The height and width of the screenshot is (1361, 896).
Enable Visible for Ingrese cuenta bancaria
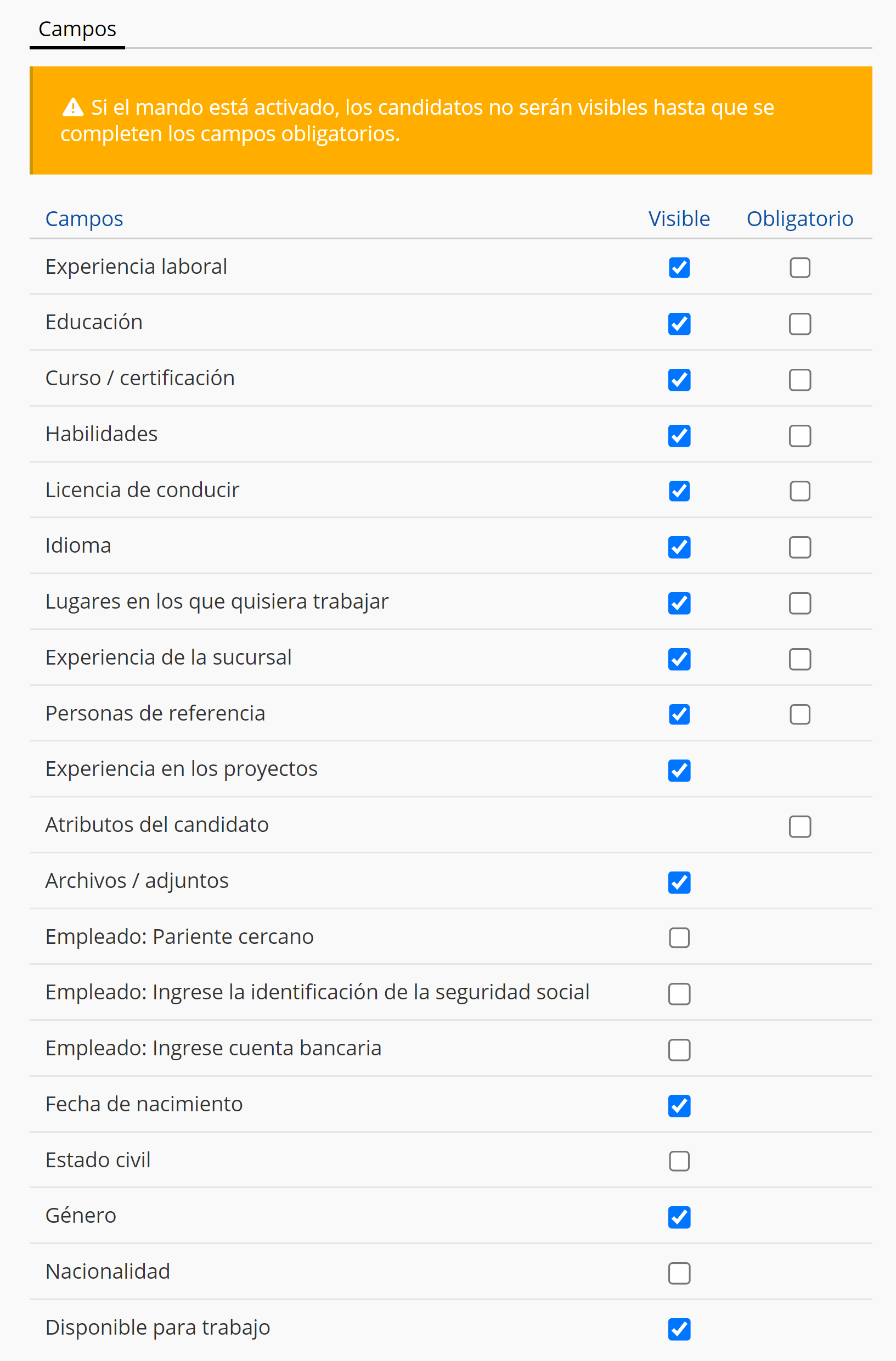[679, 1050]
